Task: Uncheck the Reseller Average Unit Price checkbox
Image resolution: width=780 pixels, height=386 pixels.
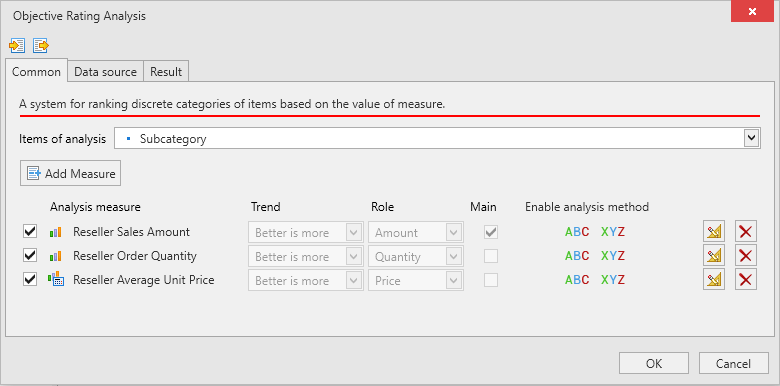Action: [30, 280]
